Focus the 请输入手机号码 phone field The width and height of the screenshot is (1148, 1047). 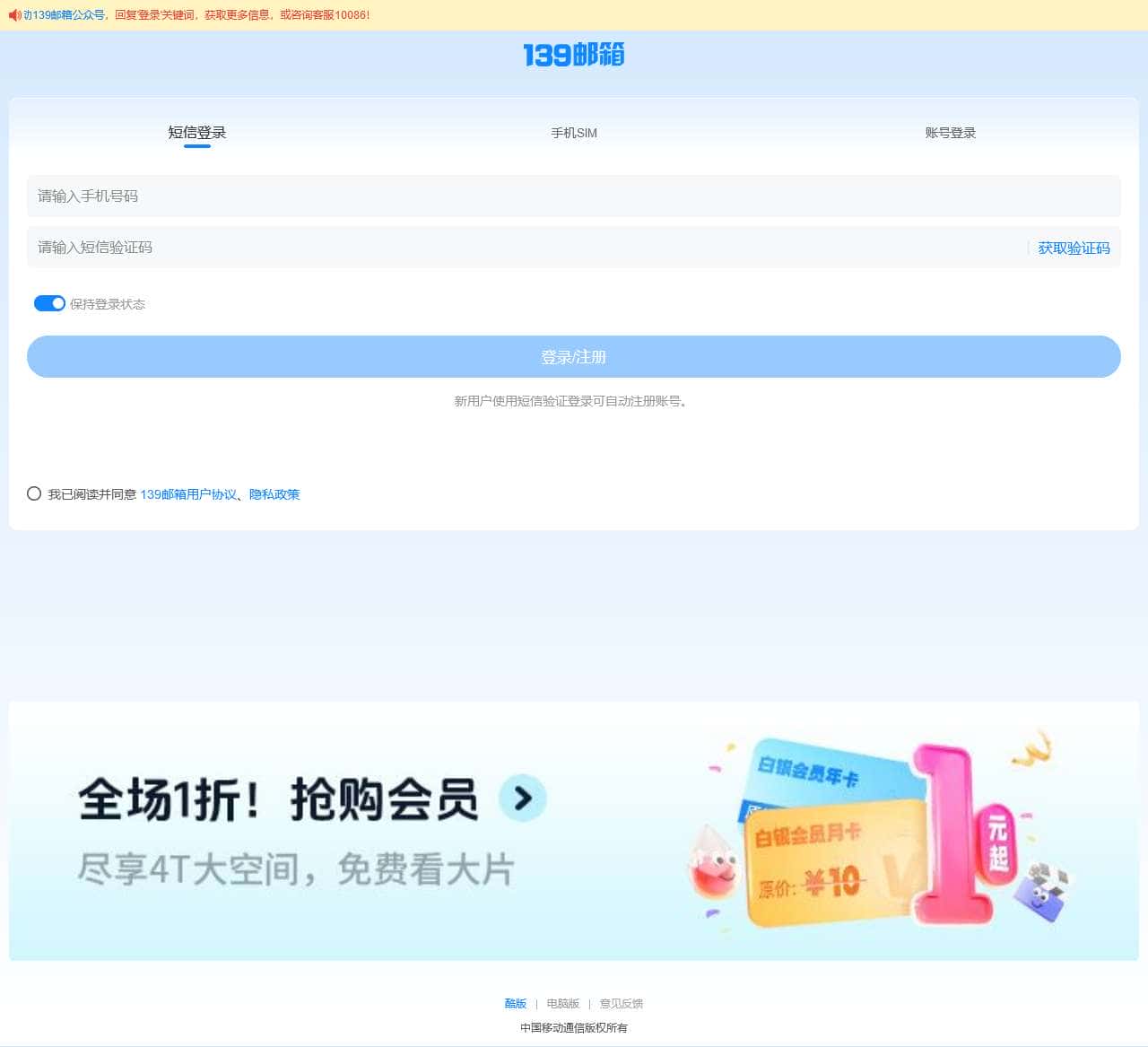pyautogui.click(x=574, y=196)
